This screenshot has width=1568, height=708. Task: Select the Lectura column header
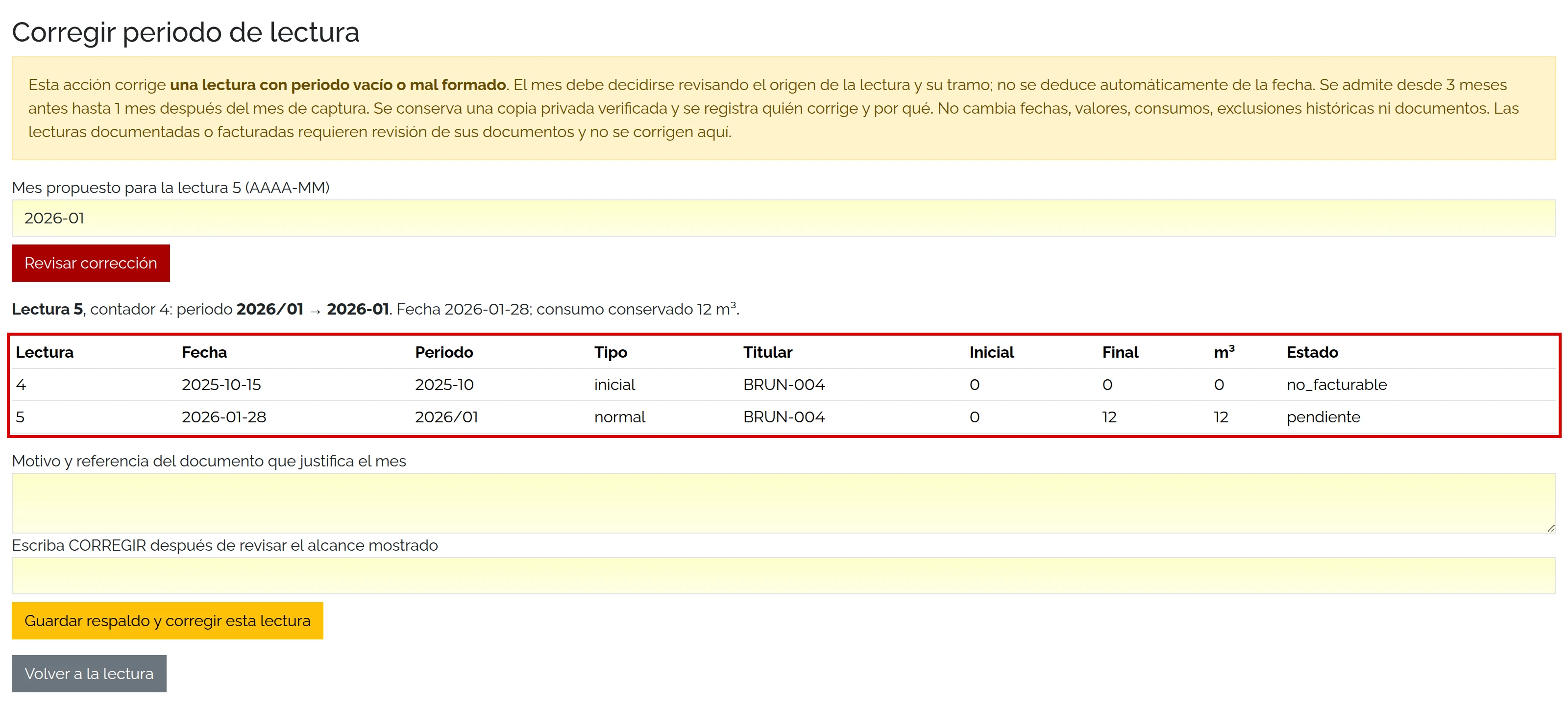[45, 352]
